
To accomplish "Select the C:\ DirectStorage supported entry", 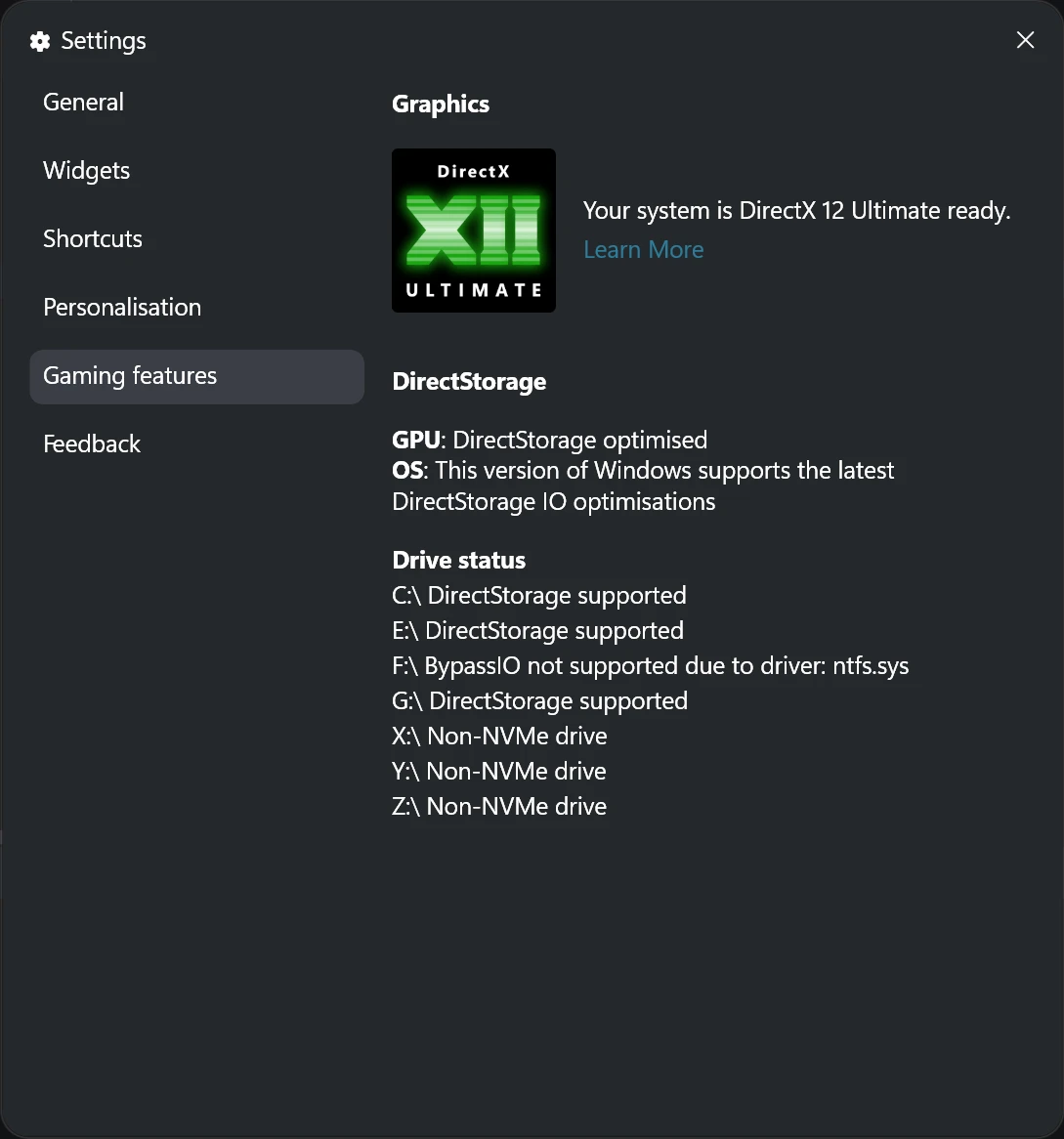I will [x=539, y=595].
